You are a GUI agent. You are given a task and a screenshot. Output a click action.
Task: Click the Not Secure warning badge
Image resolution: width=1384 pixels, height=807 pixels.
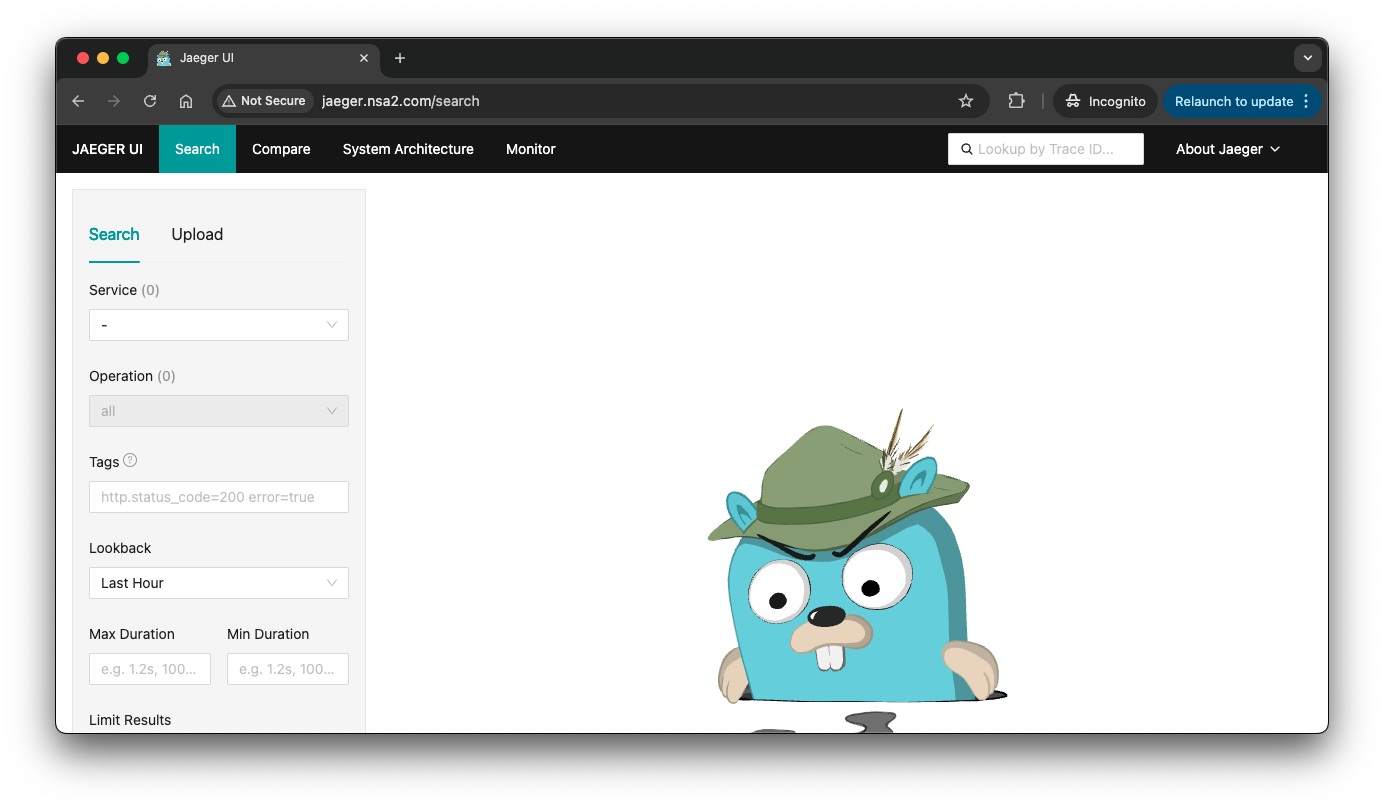(x=264, y=101)
